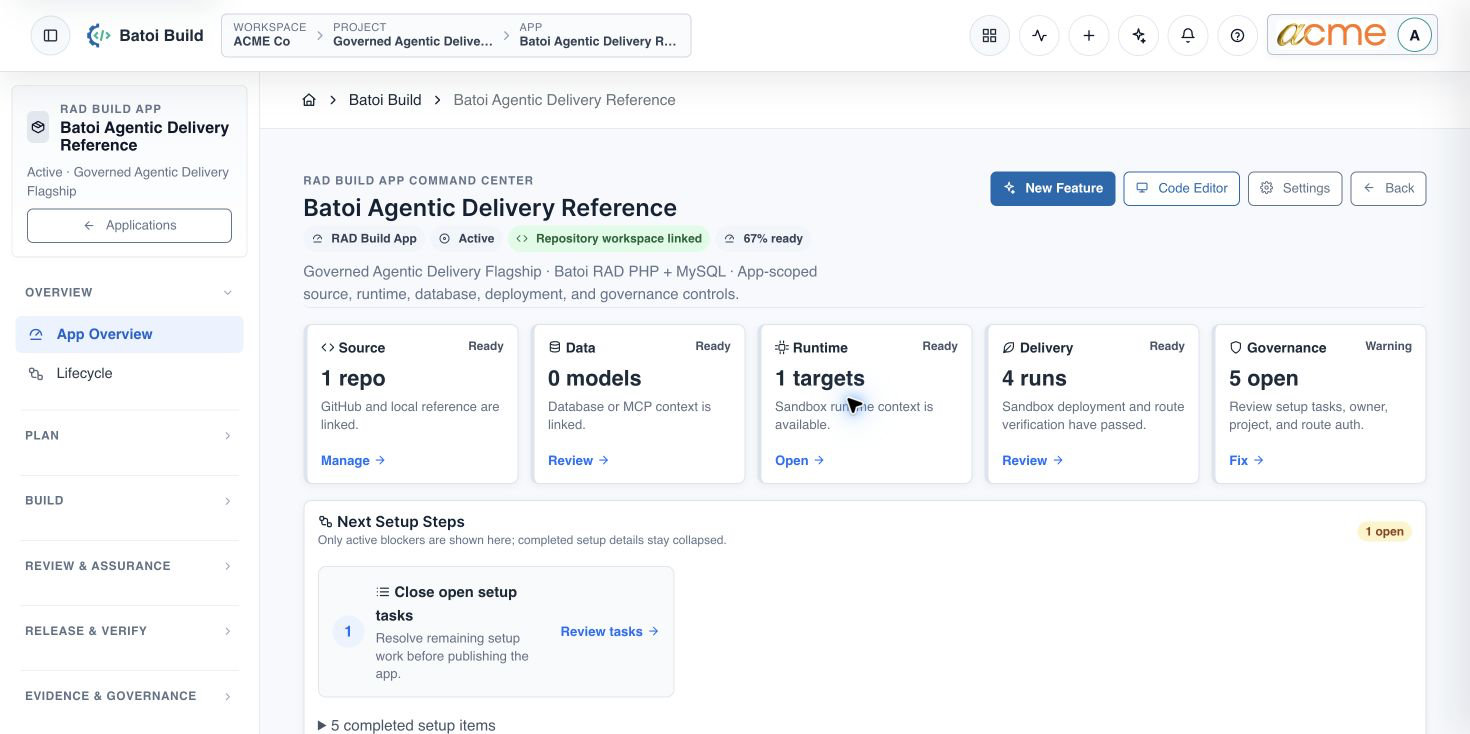
Task: Click the 67% ready badge
Action: tap(763, 238)
